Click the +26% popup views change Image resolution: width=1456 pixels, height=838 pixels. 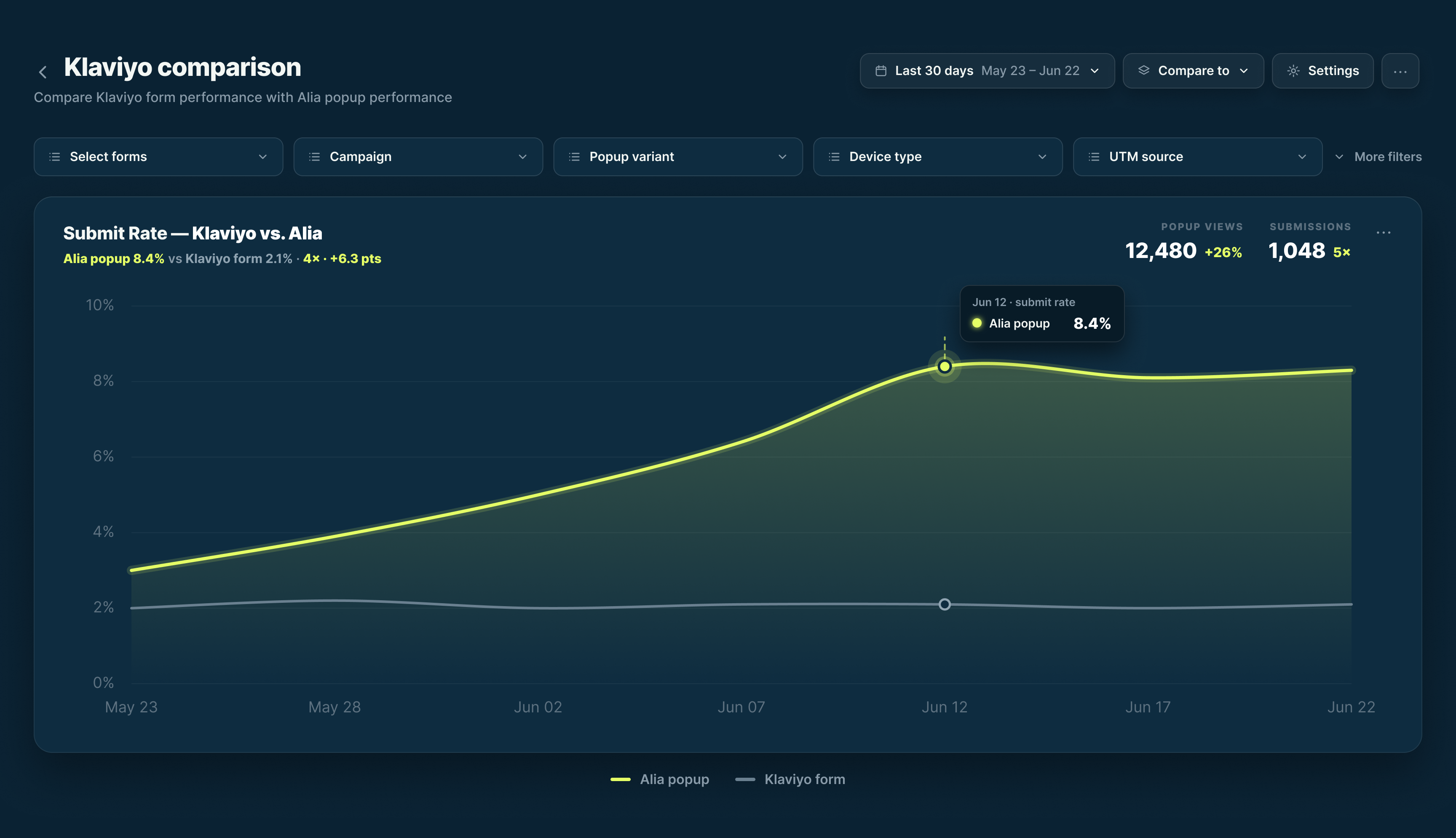tap(1223, 252)
